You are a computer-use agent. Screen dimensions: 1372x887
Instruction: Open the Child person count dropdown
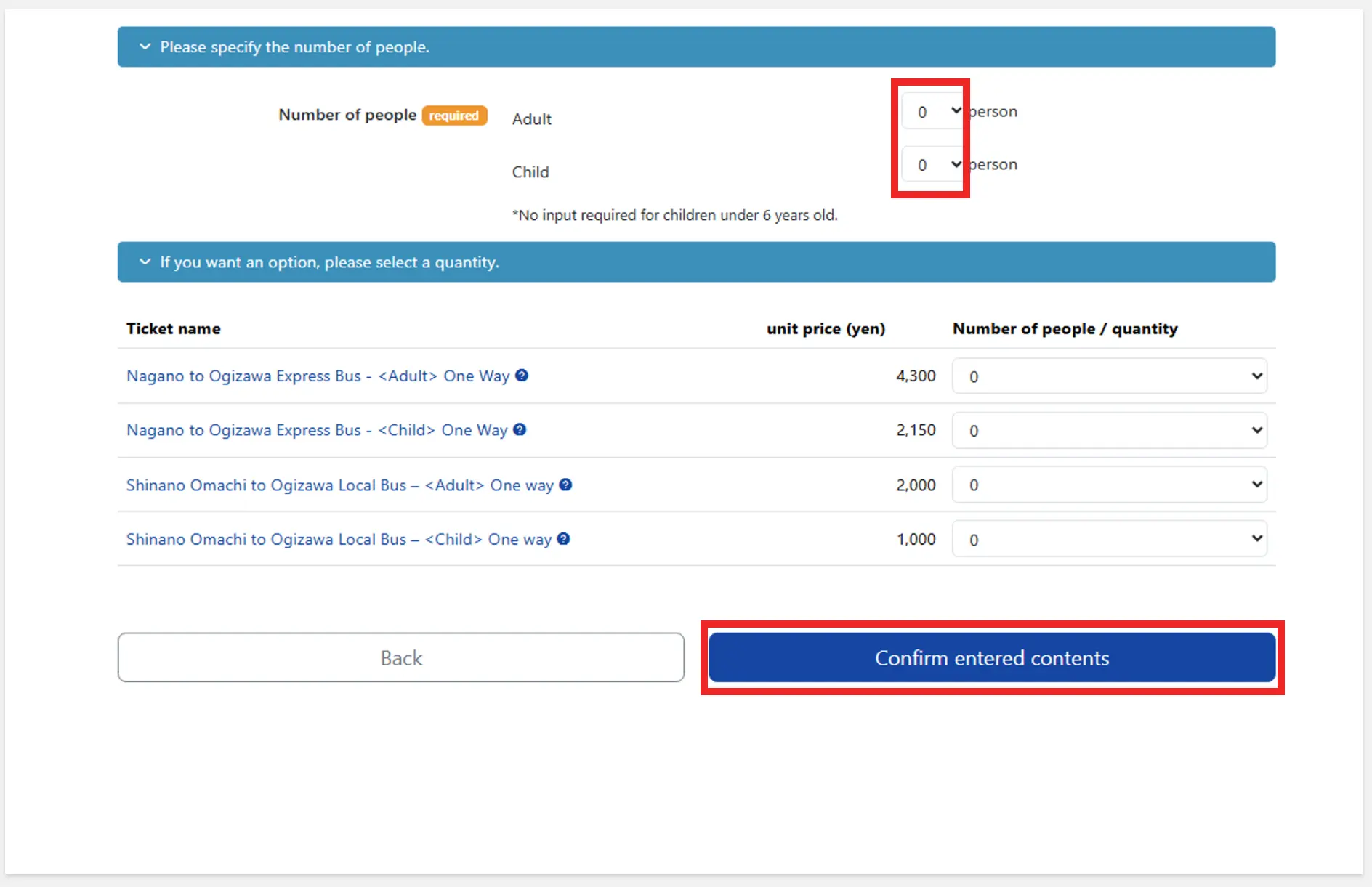pos(932,165)
